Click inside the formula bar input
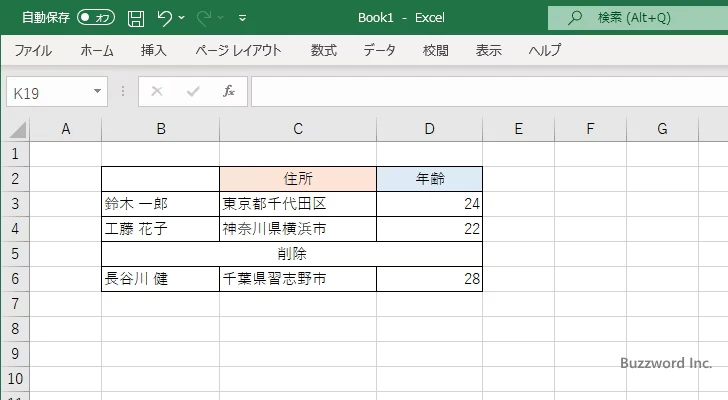Image resolution: width=728 pixels, height=400 pixels. (x=489, y=92)
